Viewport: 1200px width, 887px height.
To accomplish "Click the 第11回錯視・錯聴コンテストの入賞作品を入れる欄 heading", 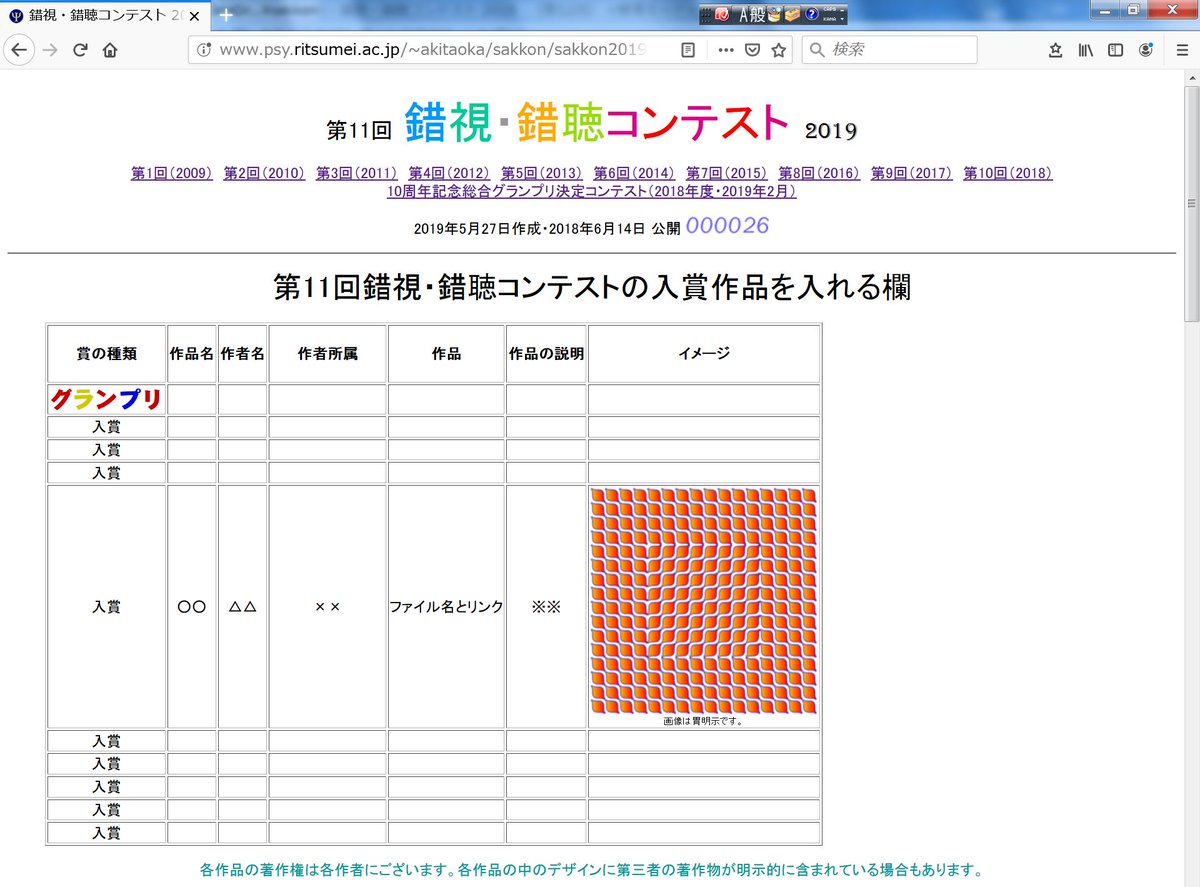I will (x=592, y=288).
